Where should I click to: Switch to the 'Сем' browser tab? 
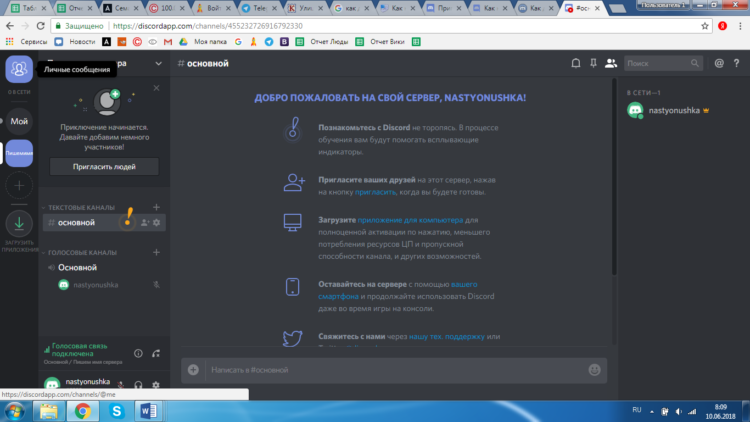(x=121, y=8)
